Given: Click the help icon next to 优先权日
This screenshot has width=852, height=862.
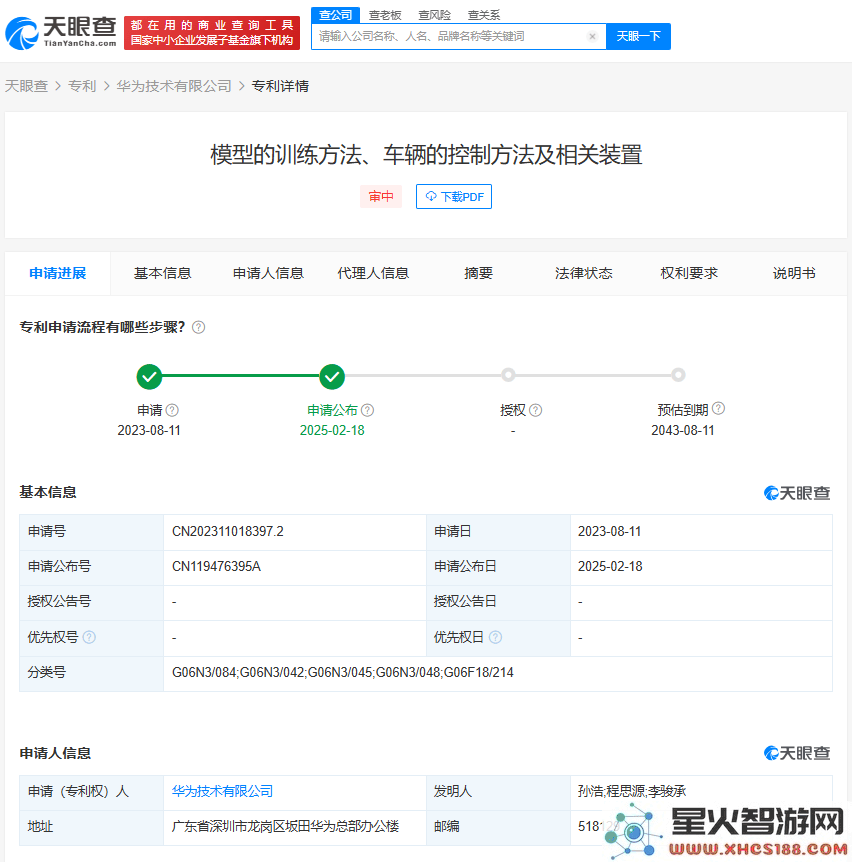Looking at the screenshot, I should click(495, 637).
